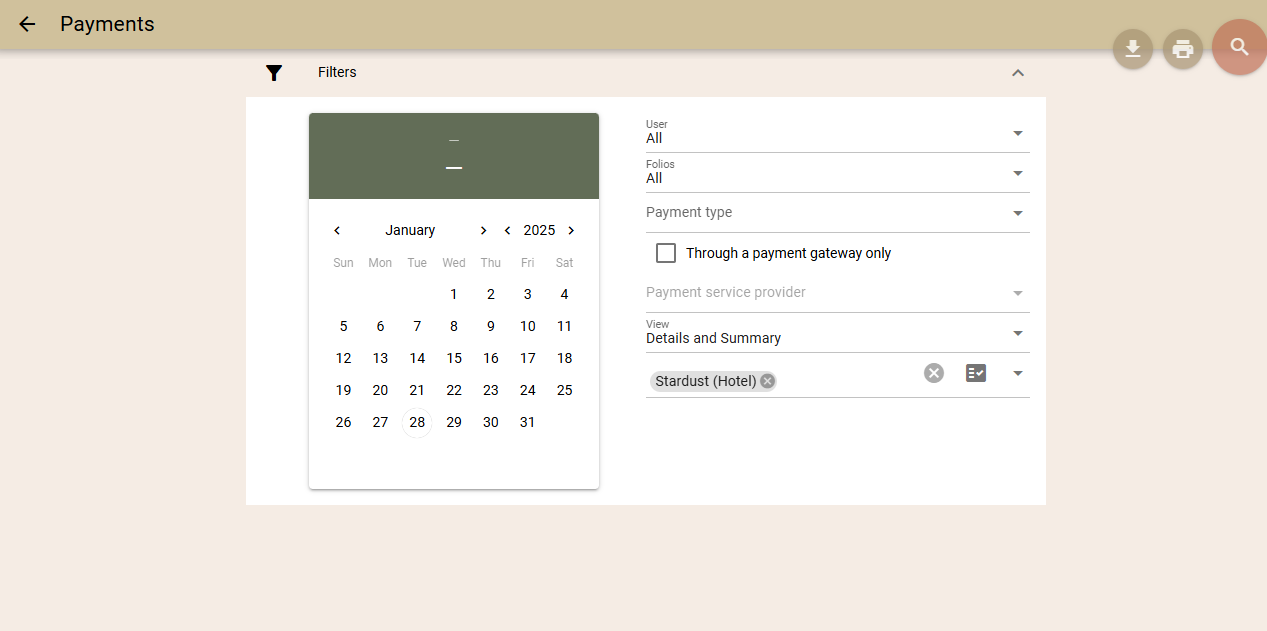Open Payment service provider dropdown
Image resolution: width=1267 pixels, height=631 pixels.
coord(838,293)
